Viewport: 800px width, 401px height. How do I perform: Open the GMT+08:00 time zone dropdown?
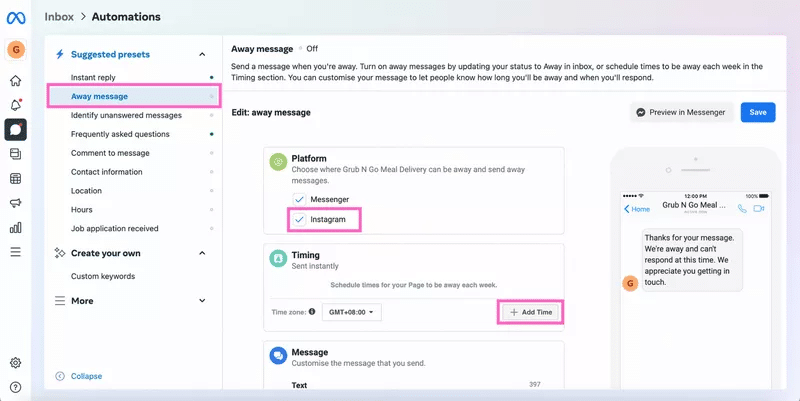point(352,312)
